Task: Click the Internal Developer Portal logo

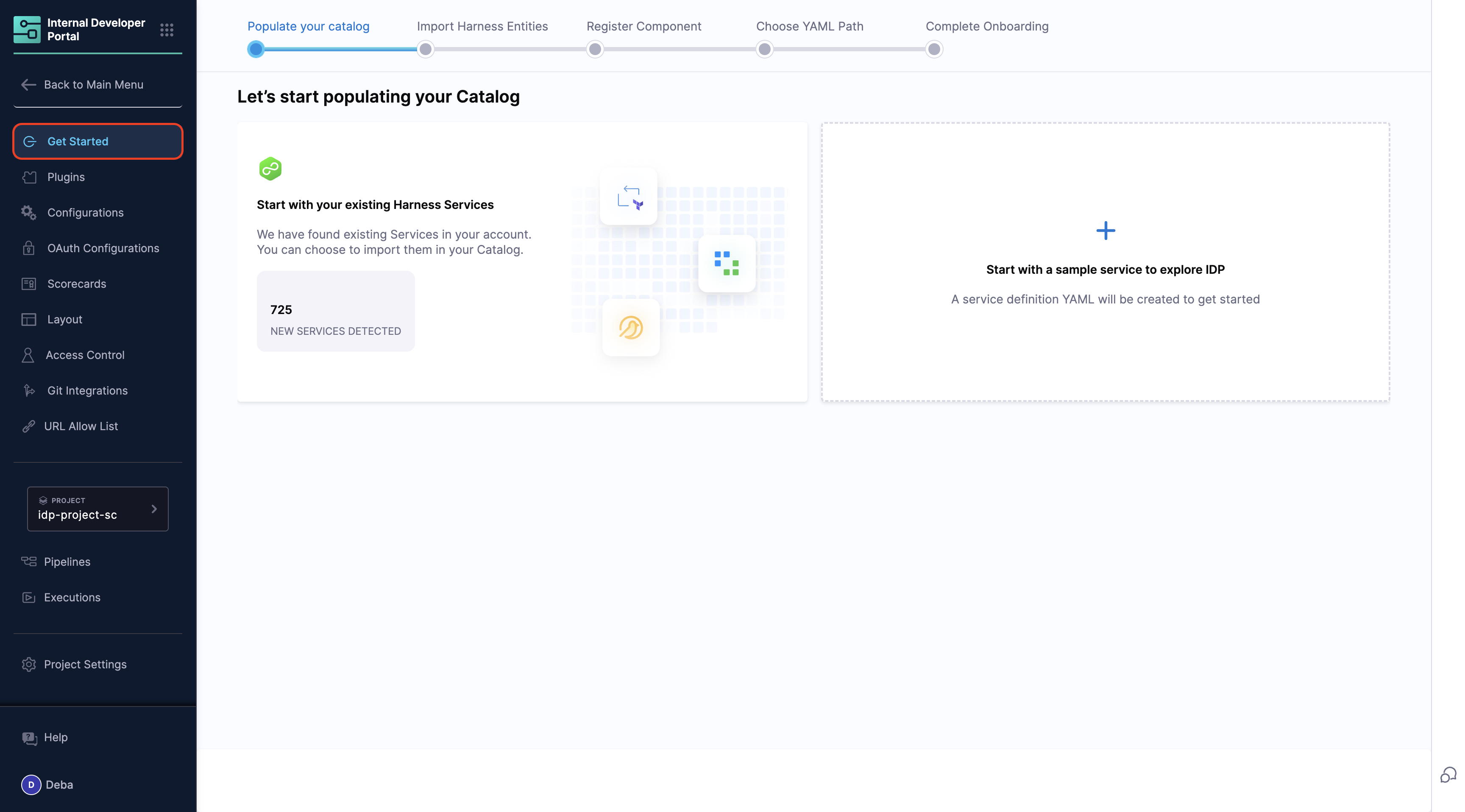Action: tap(27, 30)
